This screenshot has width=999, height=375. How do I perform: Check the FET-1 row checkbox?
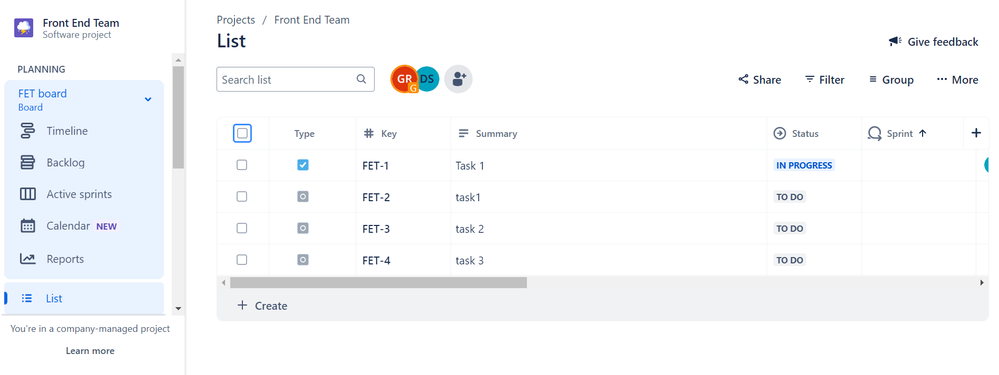click(x=241, y=165)
